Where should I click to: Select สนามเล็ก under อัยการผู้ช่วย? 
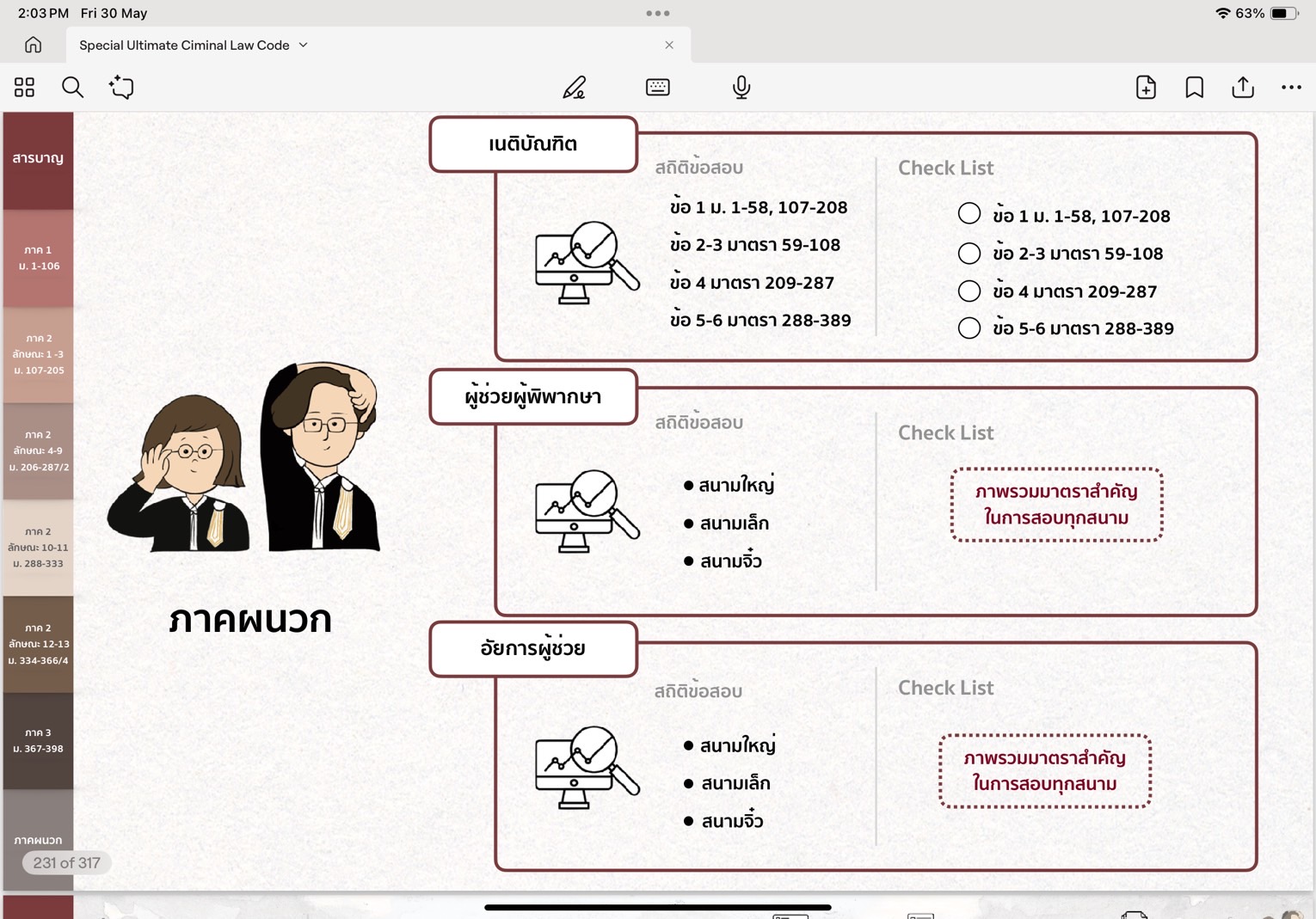[x=735, y=783]
